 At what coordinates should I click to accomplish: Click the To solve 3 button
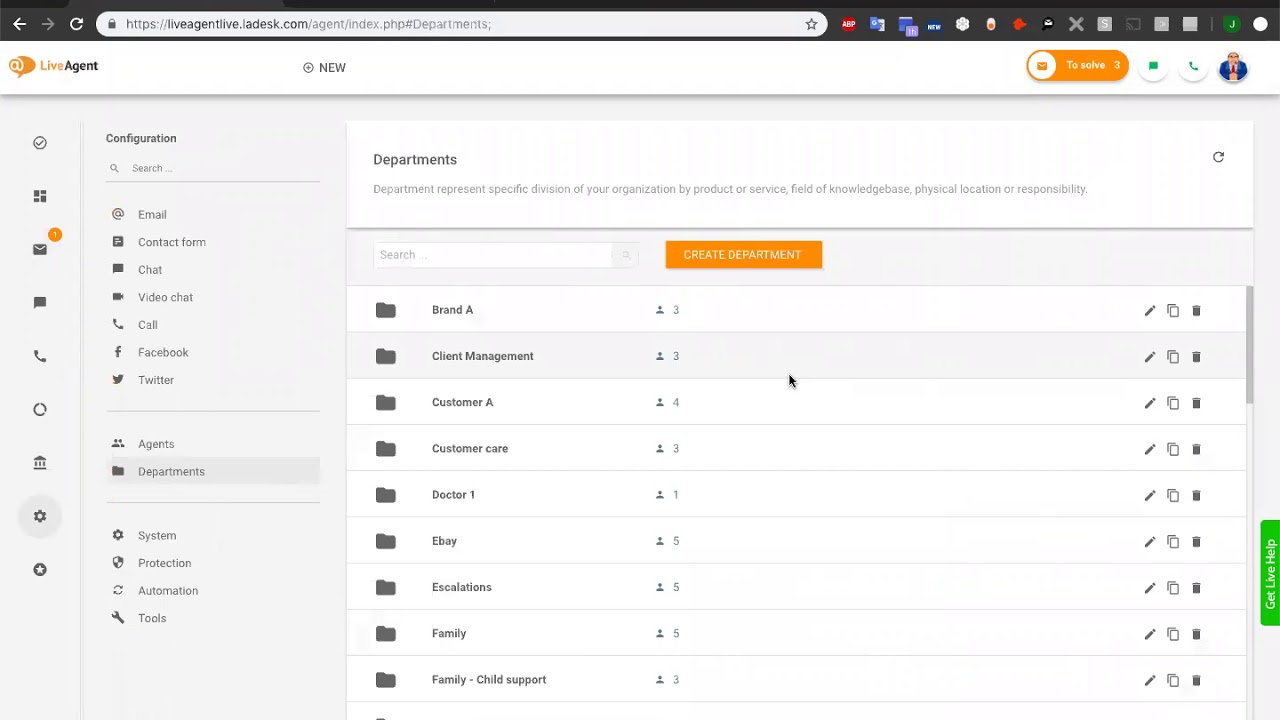pos(1077,66)
